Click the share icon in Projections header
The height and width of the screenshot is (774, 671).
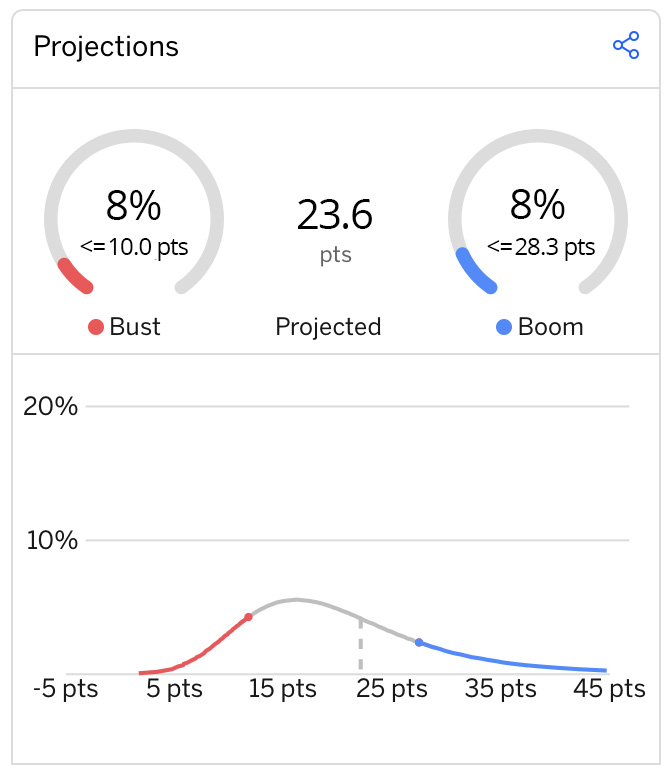click(626, 45)
